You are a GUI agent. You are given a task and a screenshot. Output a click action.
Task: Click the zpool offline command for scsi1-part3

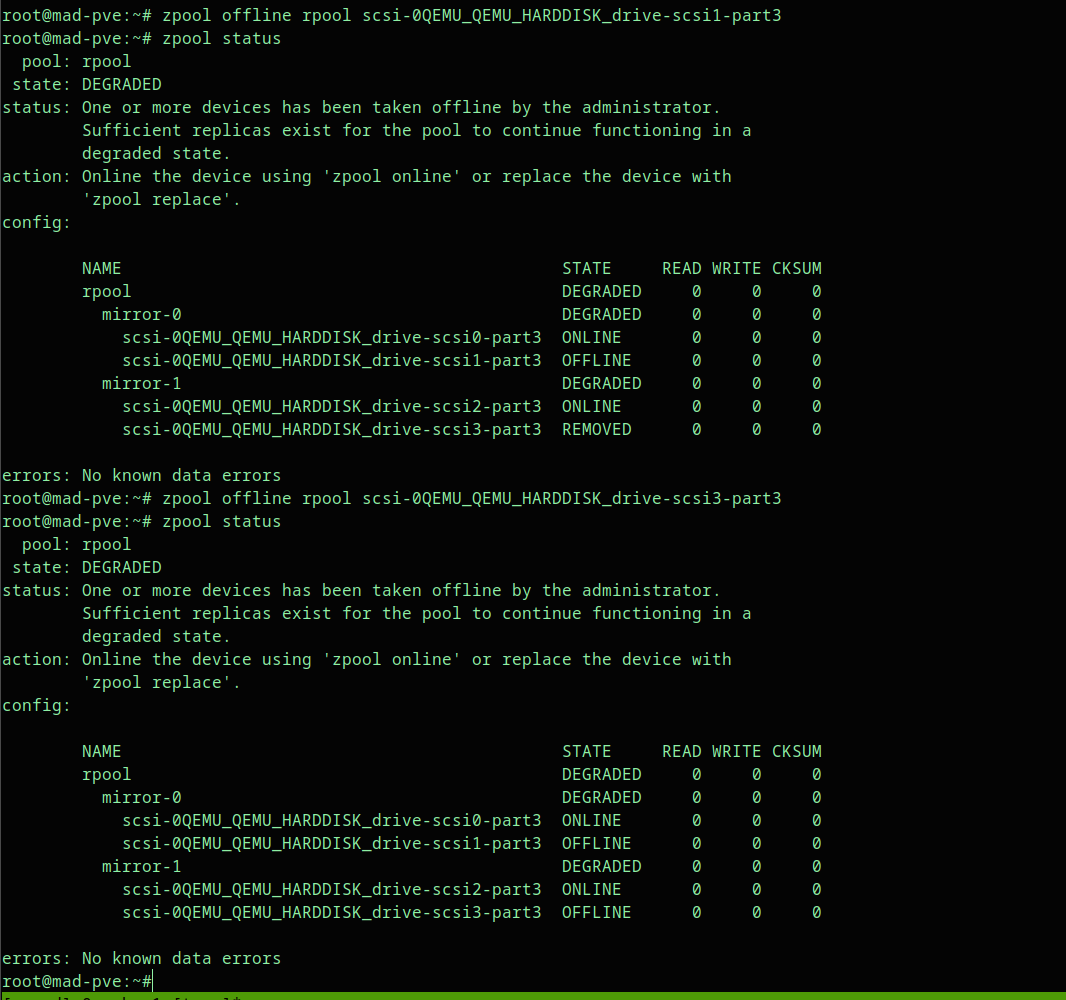(x=472, y=16)
